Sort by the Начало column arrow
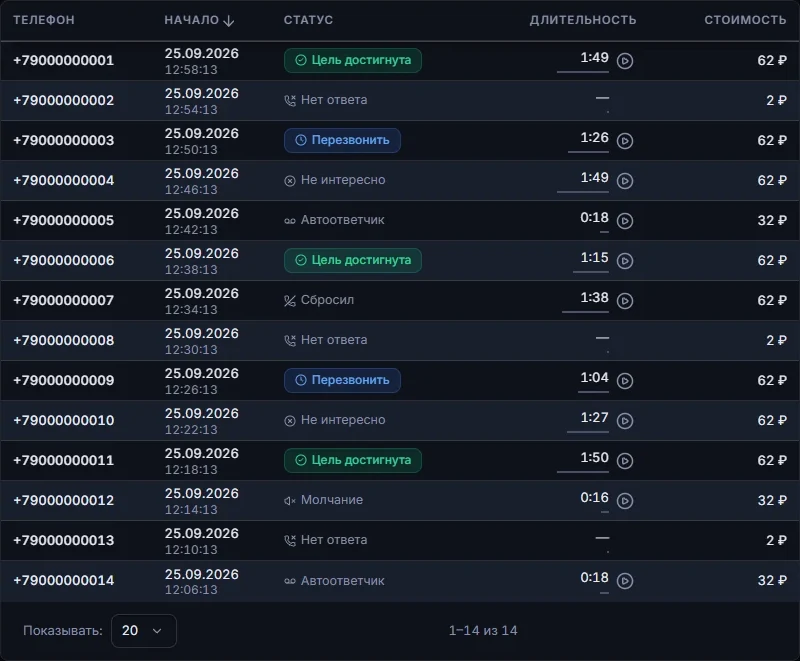This screenshot has height=661, width=800. pos(229,20)
